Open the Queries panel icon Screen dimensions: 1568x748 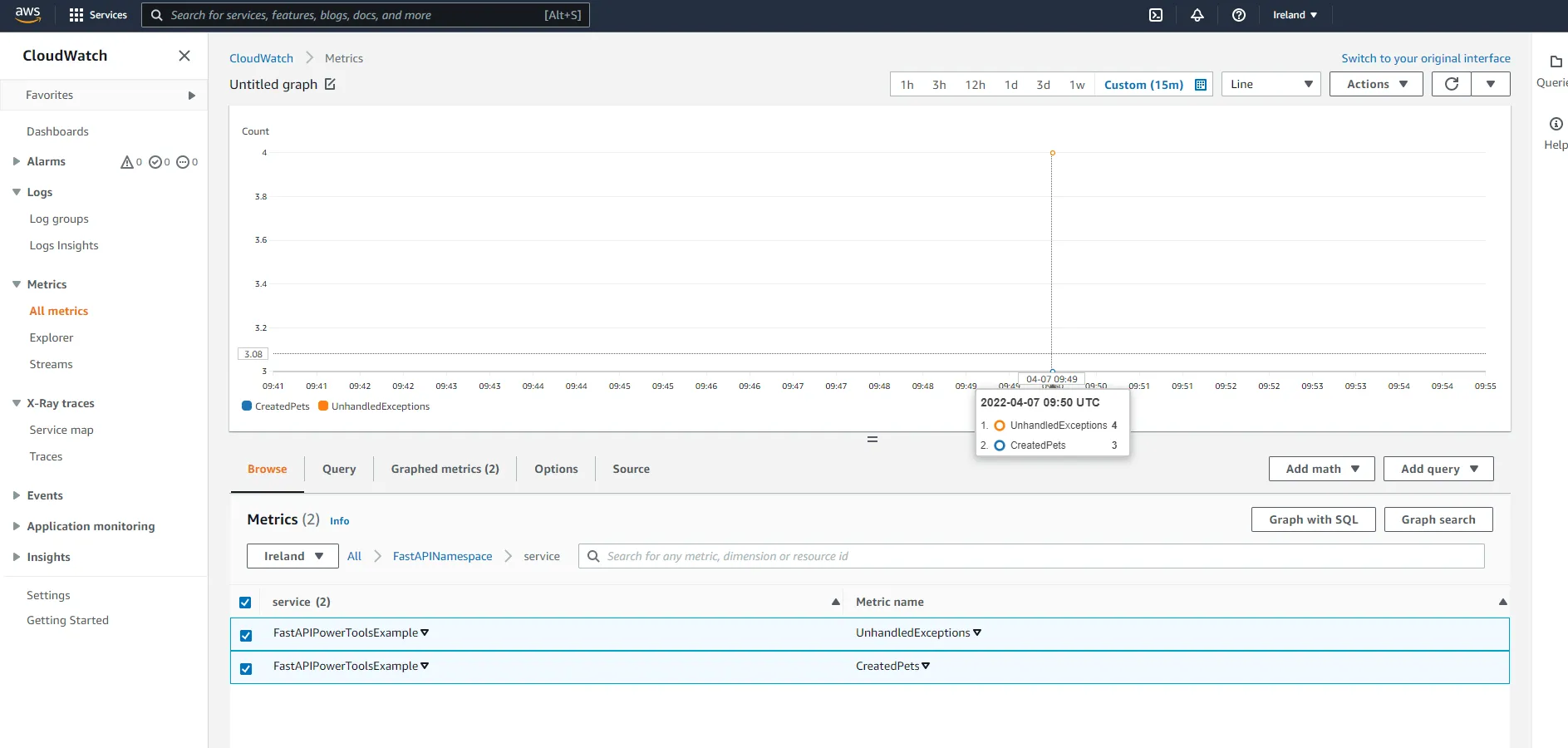(x=1555, y=62)
